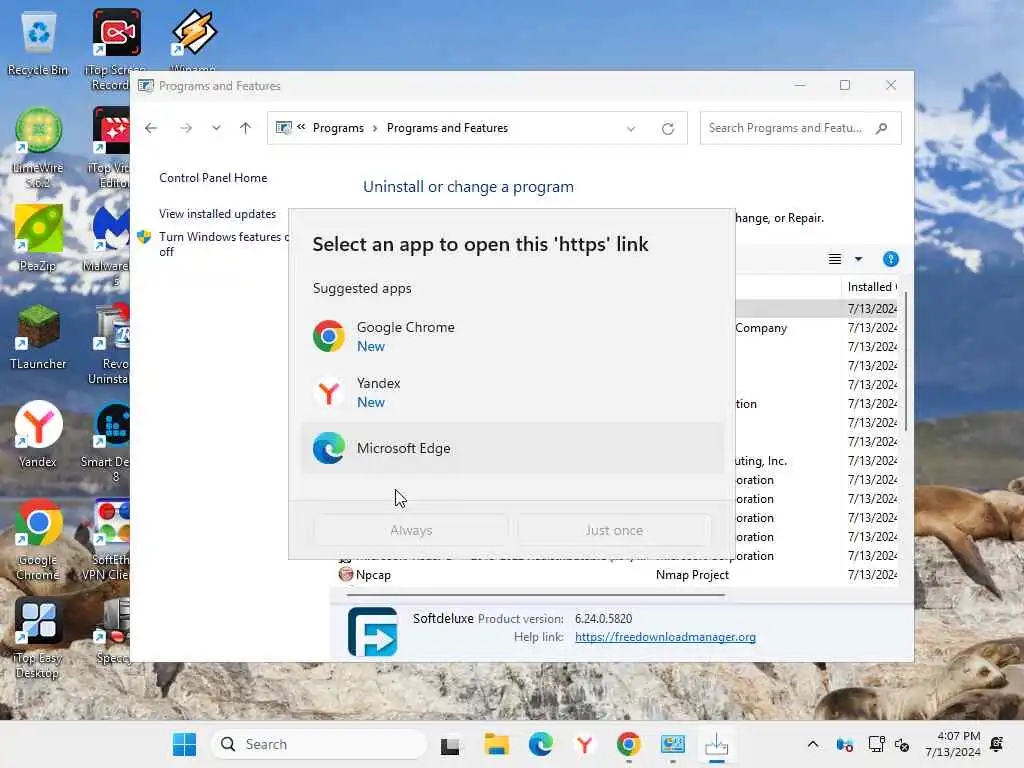Click the horizontal scrollbar of program list
Viewport: 1024px width, 768px height.
[x=536, y=595]
